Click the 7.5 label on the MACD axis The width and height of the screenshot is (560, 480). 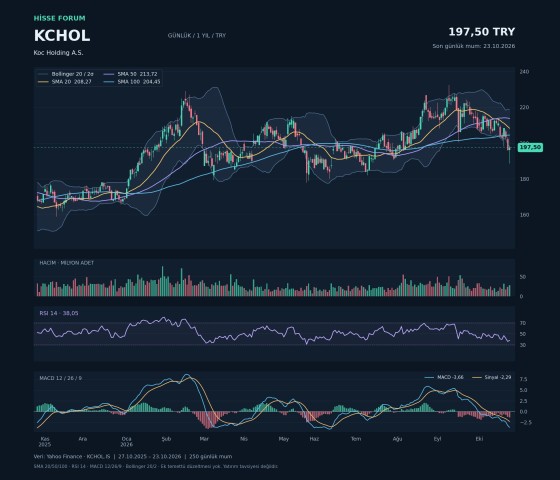[523, 379]
